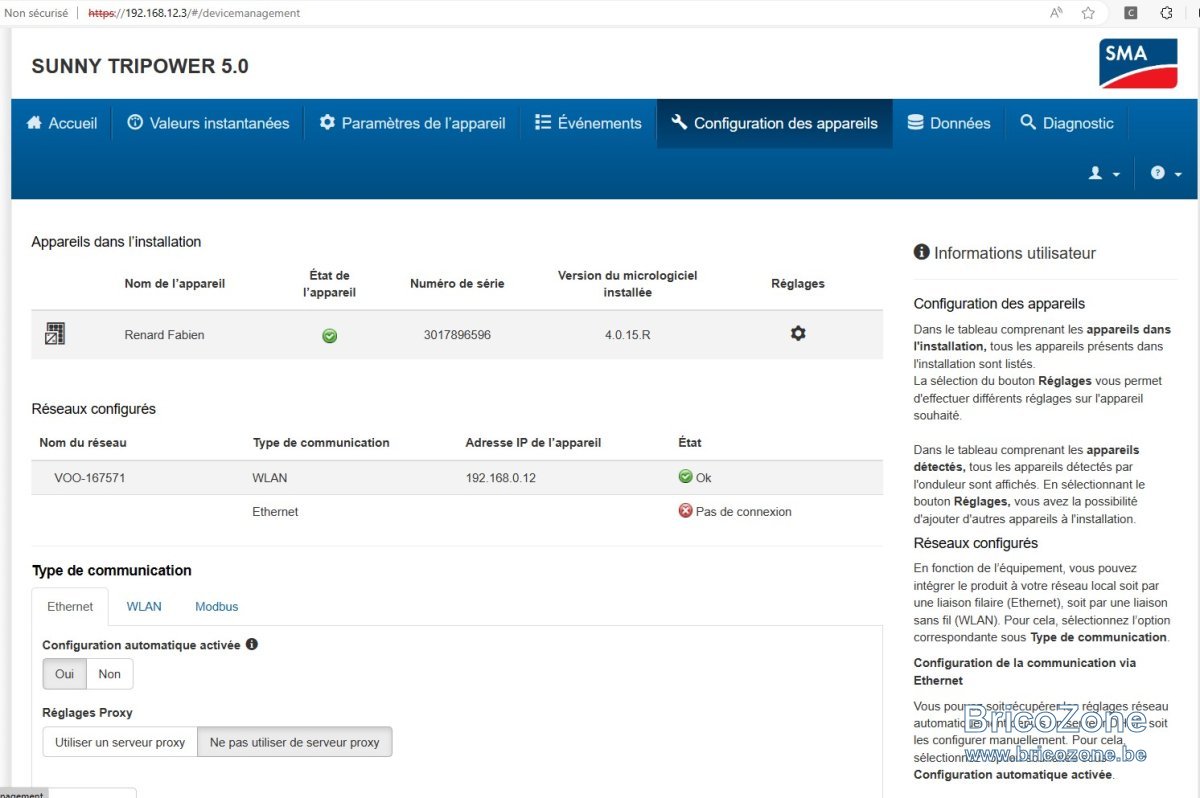Click the browser extensions puzzle icon
This screenshot has width=1200, height=798.
(1166, 13)
